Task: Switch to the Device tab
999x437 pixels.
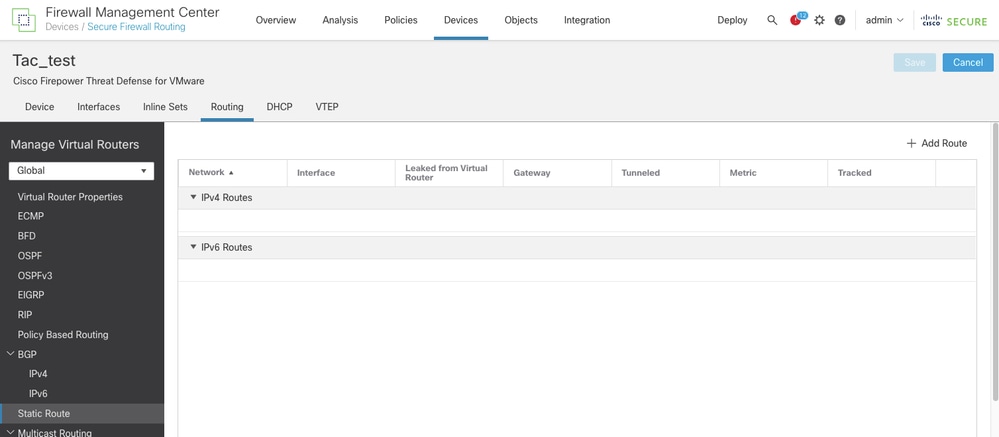Action: (x=40, y=107)
